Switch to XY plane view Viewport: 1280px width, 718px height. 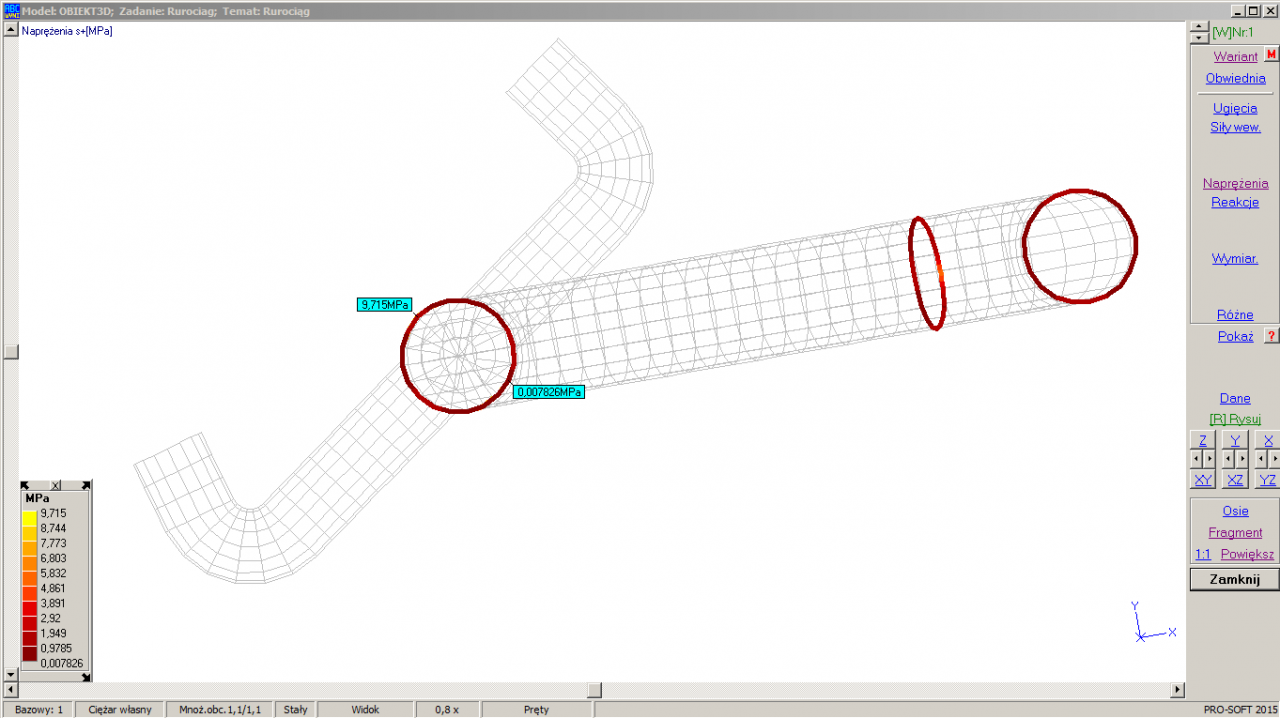[1203, 480]
